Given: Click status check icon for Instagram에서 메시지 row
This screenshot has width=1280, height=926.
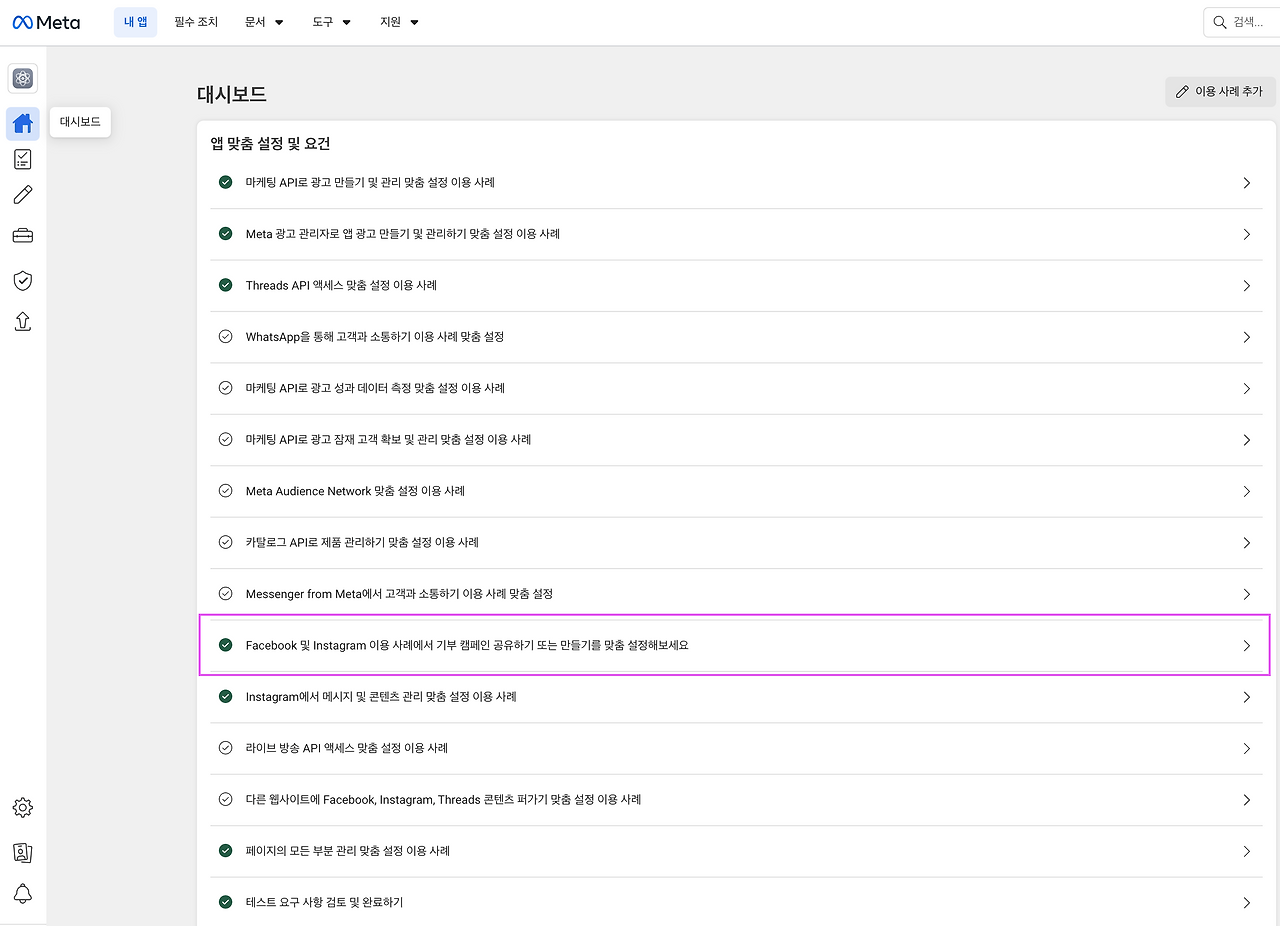Looking at the screenshot, I should pos(226,697).
